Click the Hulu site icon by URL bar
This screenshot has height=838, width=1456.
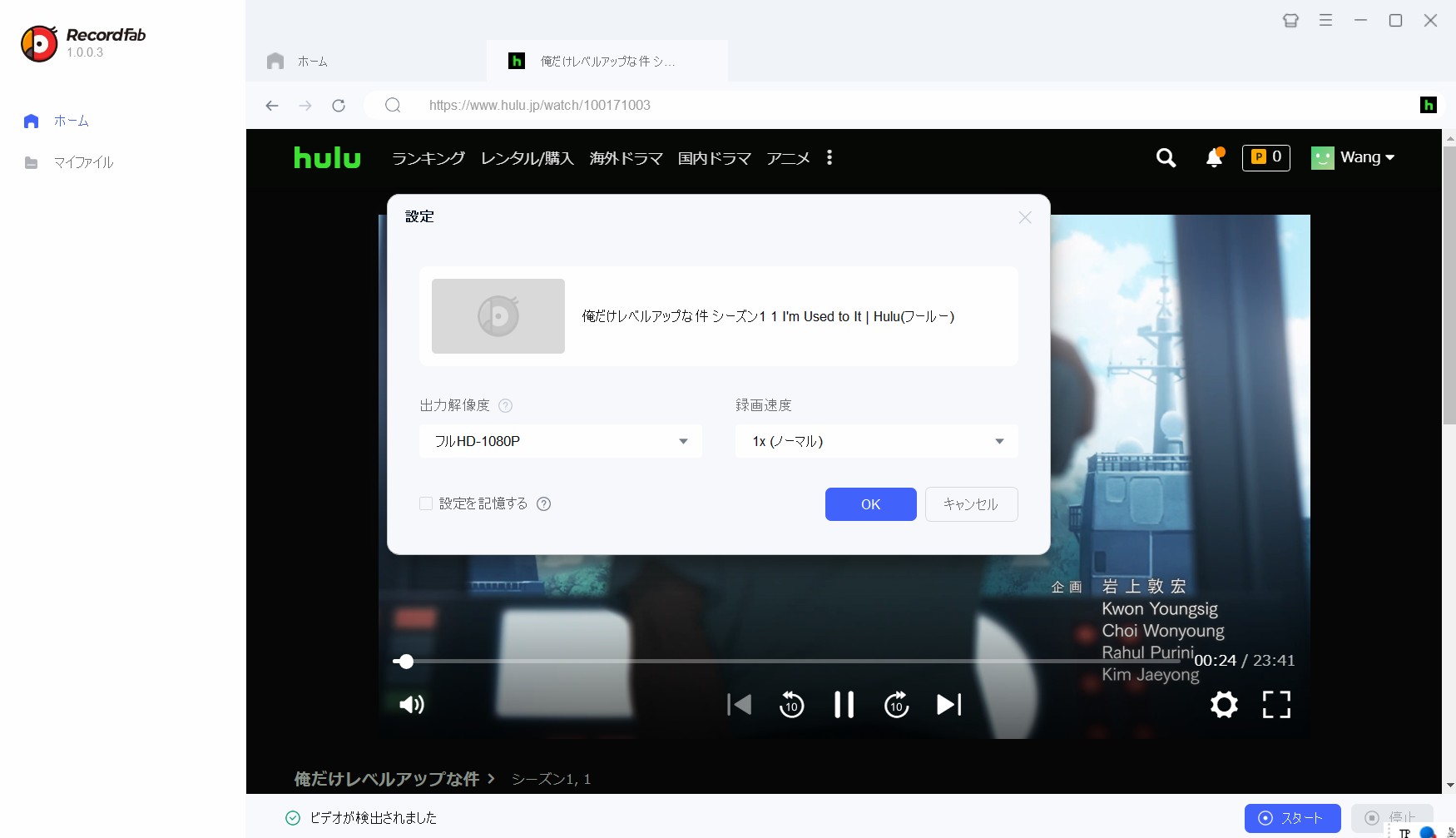(1429, 105)
